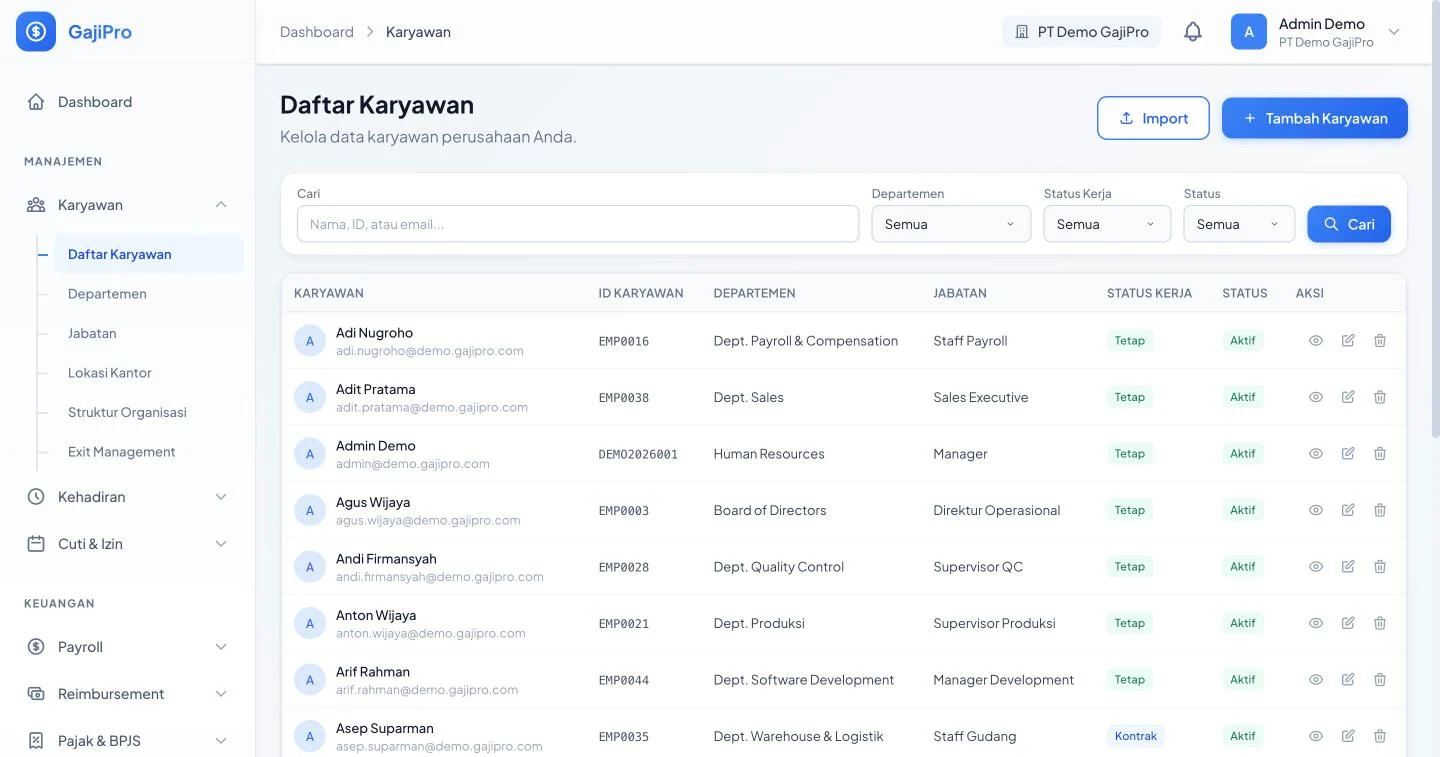Edit the Admin Demo employee row
This screenshot has height=757, width=1440.
[1348, 454]
